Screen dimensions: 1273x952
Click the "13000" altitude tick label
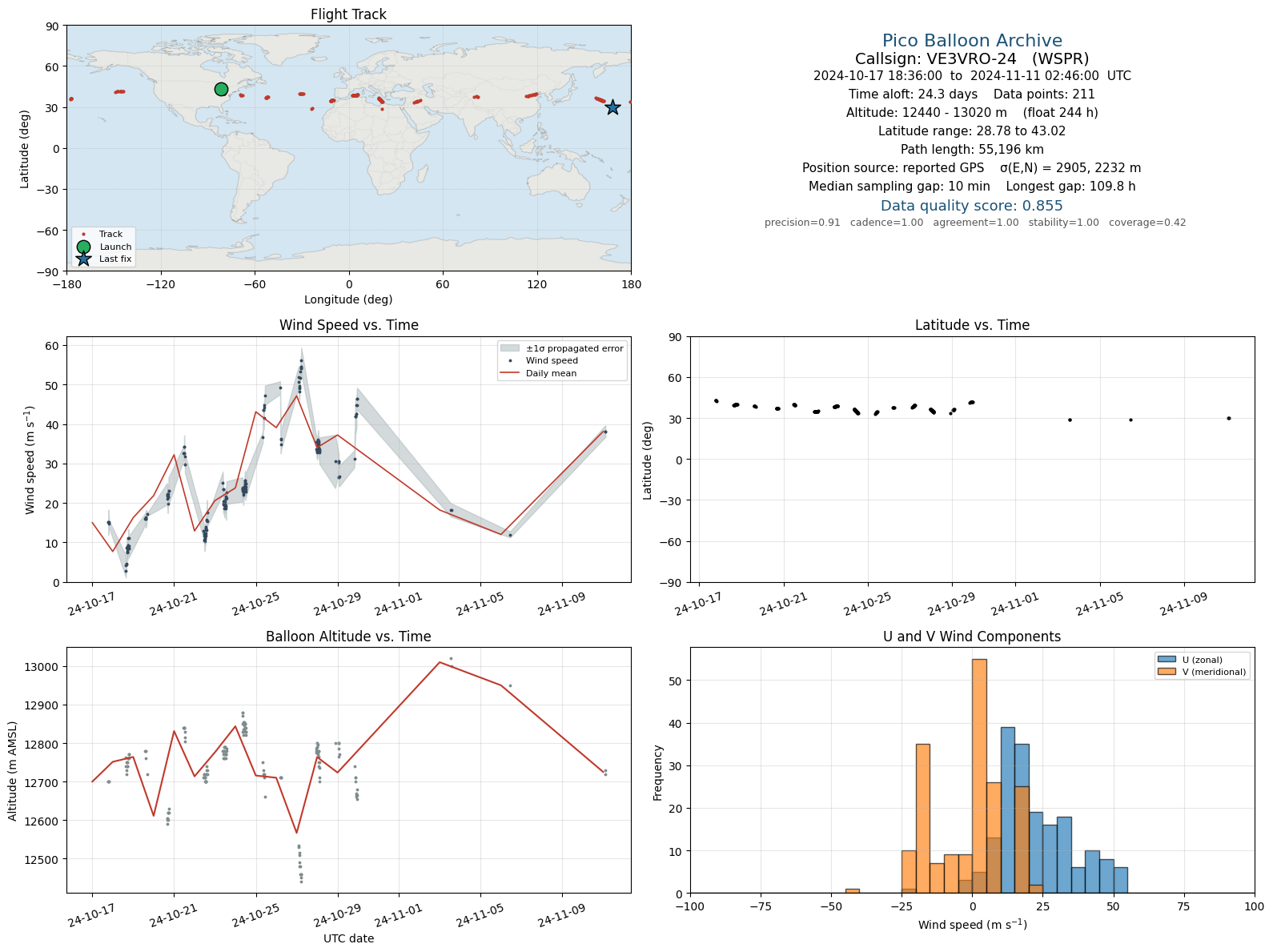click(x=42, y=667)
